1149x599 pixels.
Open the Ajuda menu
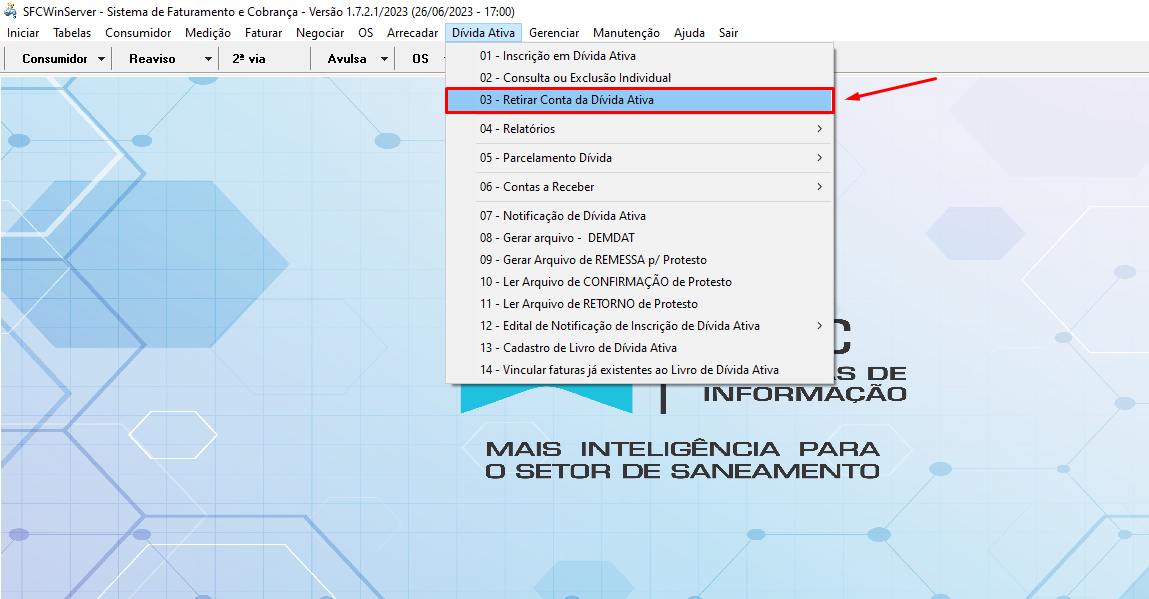[x=691, y=32]
